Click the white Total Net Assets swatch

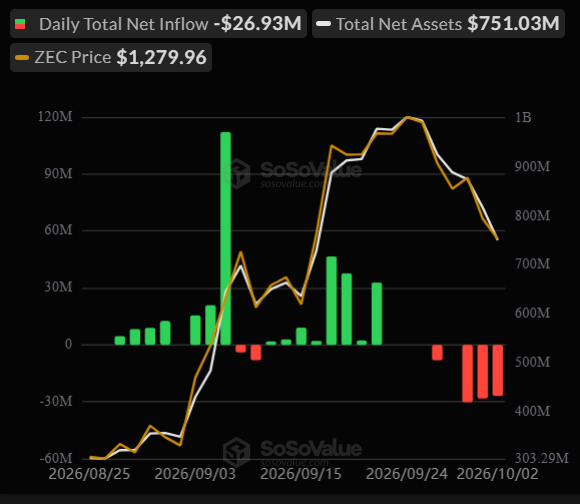click(324, 24)
